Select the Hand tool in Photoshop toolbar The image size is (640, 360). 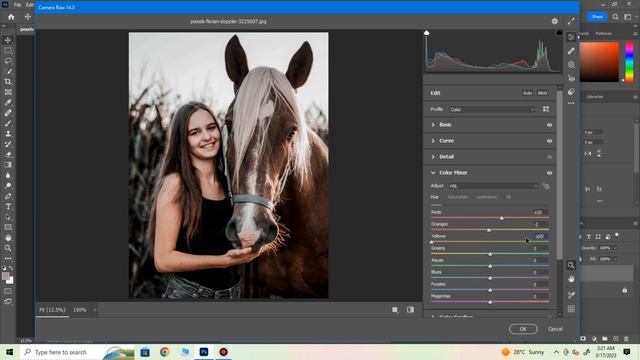(x=8, y=238)
